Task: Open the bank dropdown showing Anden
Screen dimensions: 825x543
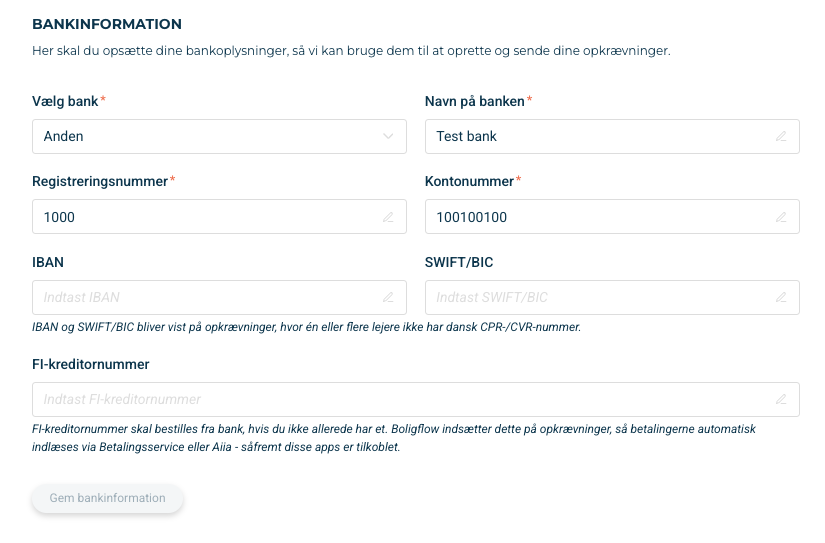Action: click(x=219, y=137)
